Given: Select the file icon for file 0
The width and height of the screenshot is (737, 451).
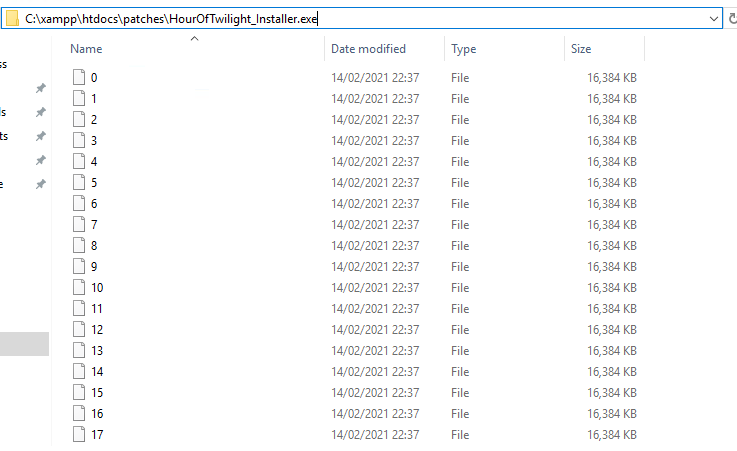Looking at the screenshot, I should pyautogui.click(x=79, y=77).
